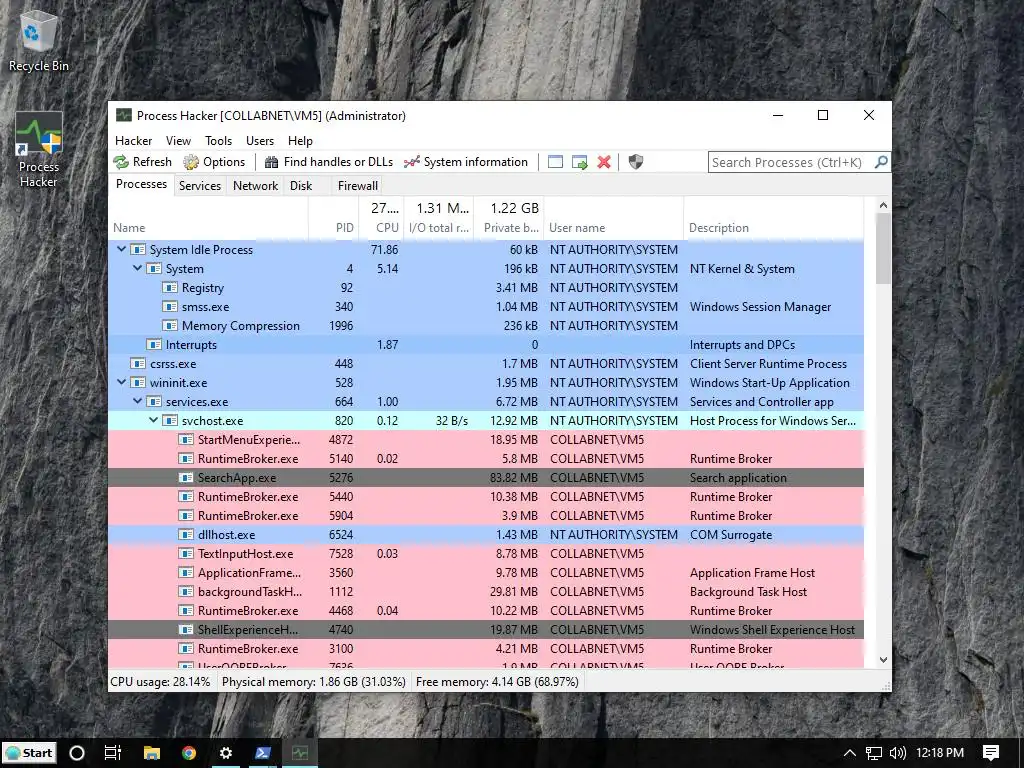
Task: Open System information graph icon
Action: (411, 162)
